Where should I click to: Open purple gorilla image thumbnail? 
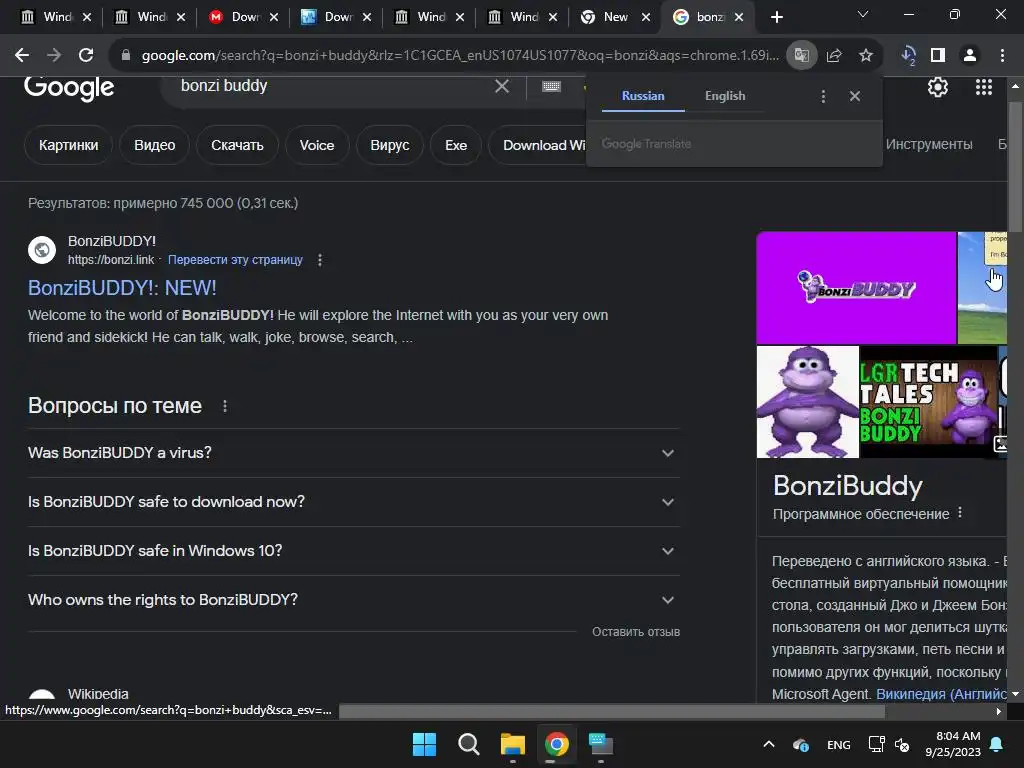pyautogui.click(x=808, y=402)
